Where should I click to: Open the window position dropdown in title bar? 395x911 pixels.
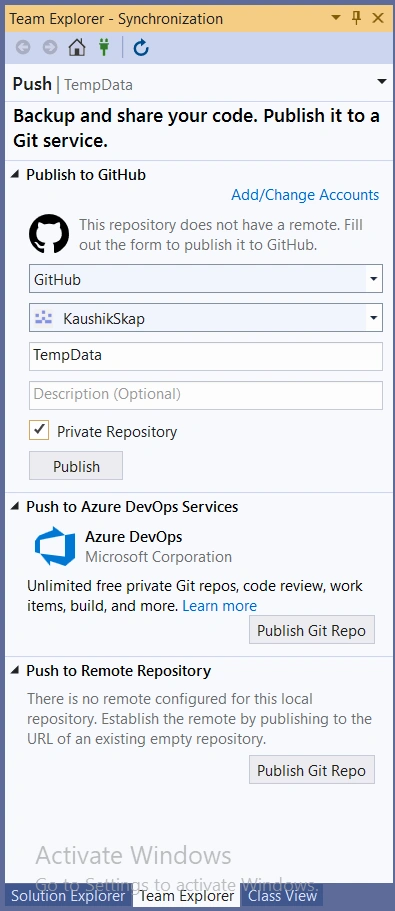[x=336, y=18]
